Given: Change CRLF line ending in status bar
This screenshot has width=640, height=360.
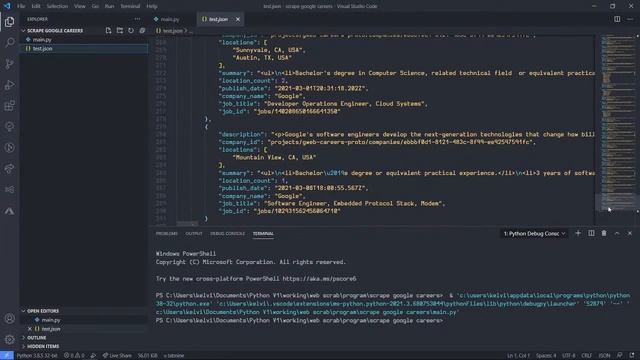Looking at the screenshot, I should (x=587, y=356).
